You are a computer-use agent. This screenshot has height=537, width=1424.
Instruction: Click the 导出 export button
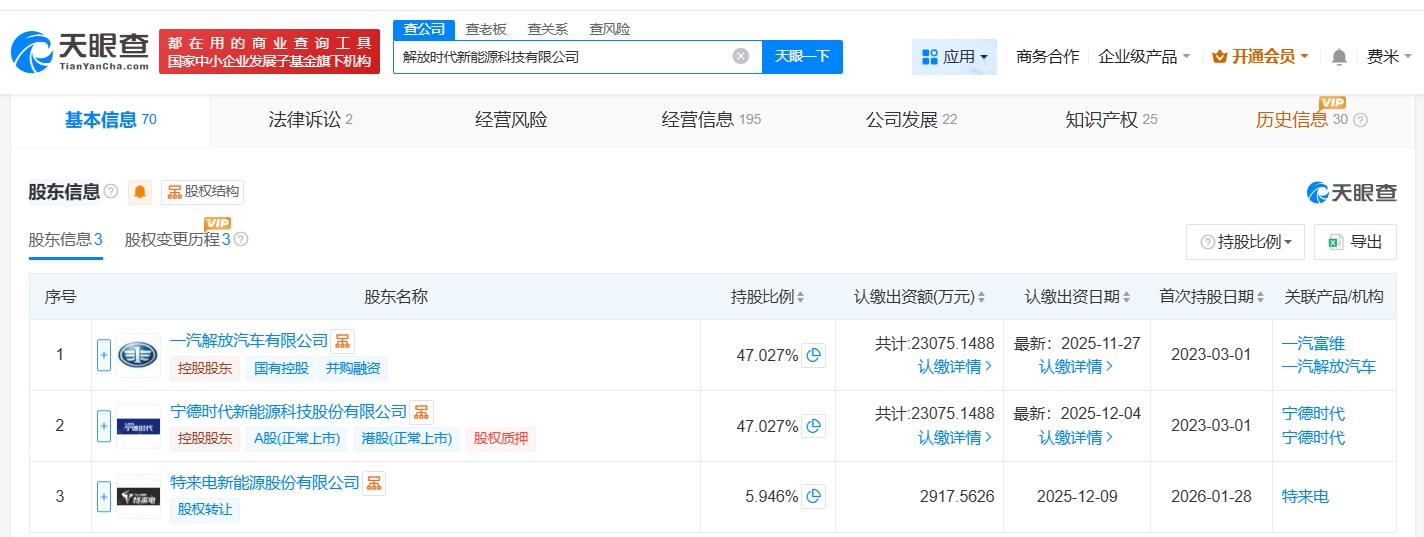1355,242
